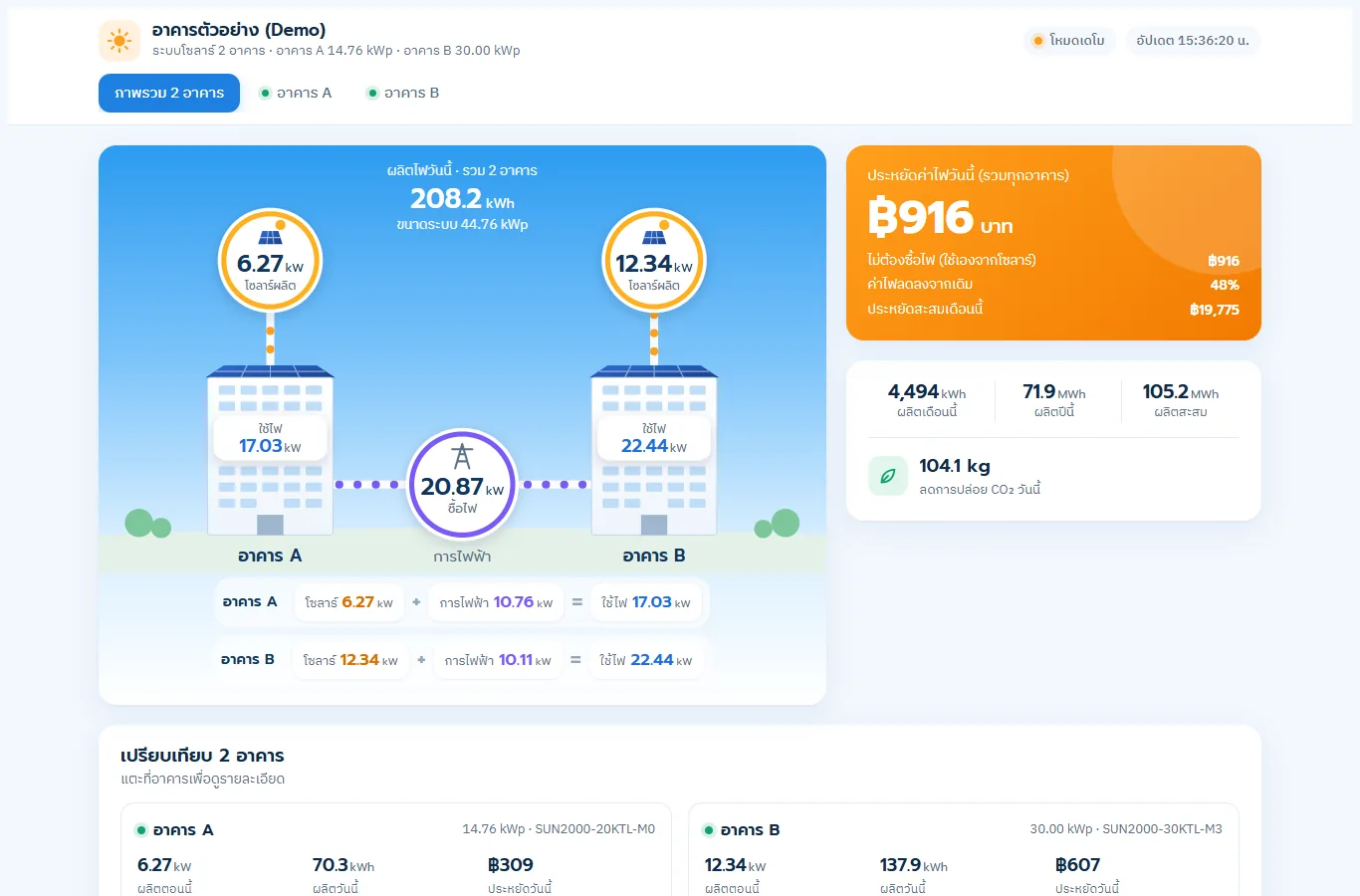The image size is (1360, 896).
Task: Click the 137.9 kWh ผลิตวันนี้ value
Action: [914, 865]
